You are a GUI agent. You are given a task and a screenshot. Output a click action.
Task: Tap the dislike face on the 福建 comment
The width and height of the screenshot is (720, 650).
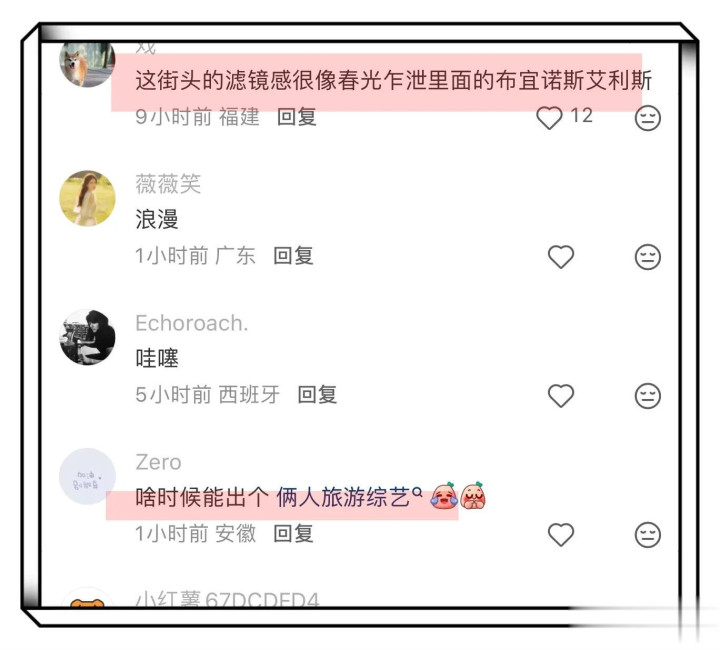tap(647, 118)
